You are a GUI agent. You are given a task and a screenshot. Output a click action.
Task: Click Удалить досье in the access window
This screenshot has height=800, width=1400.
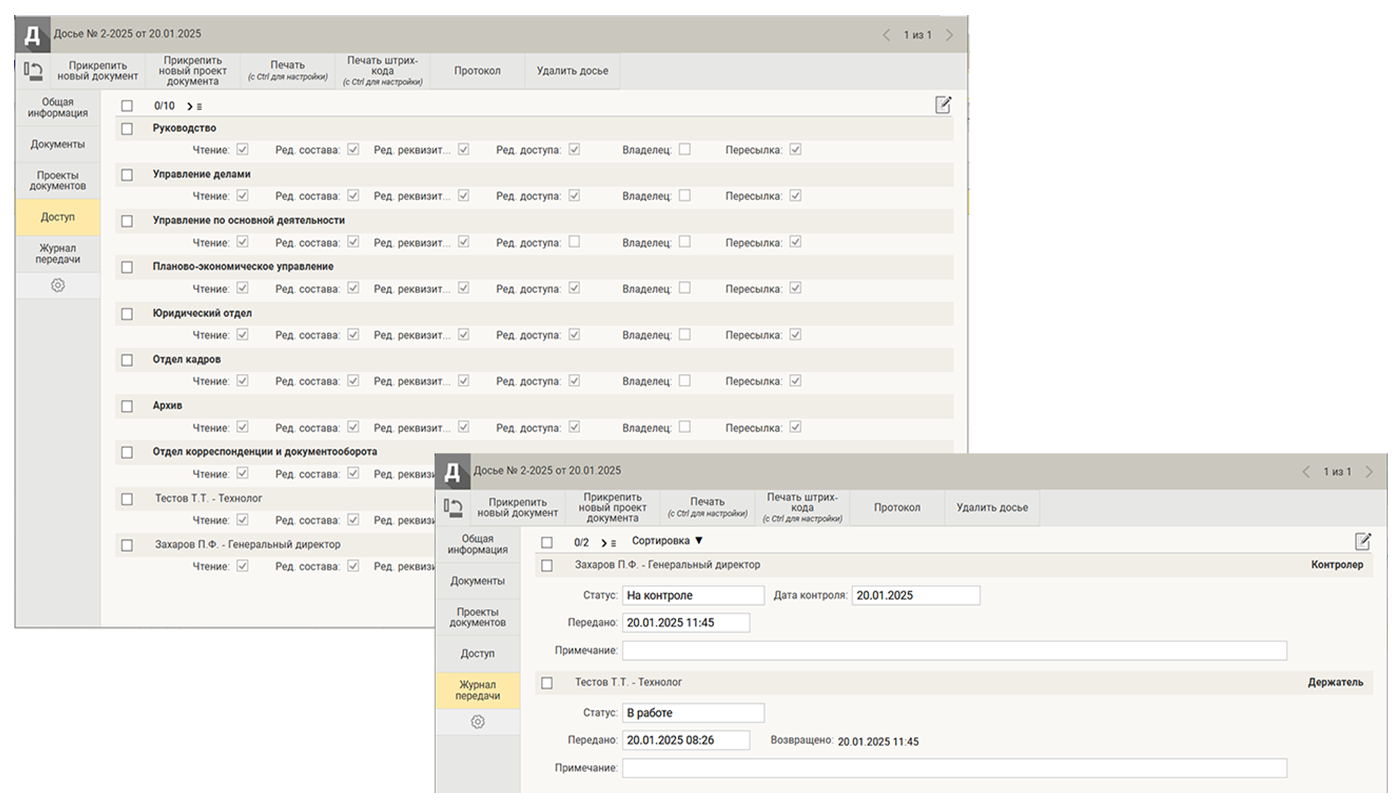coord(572,71)
